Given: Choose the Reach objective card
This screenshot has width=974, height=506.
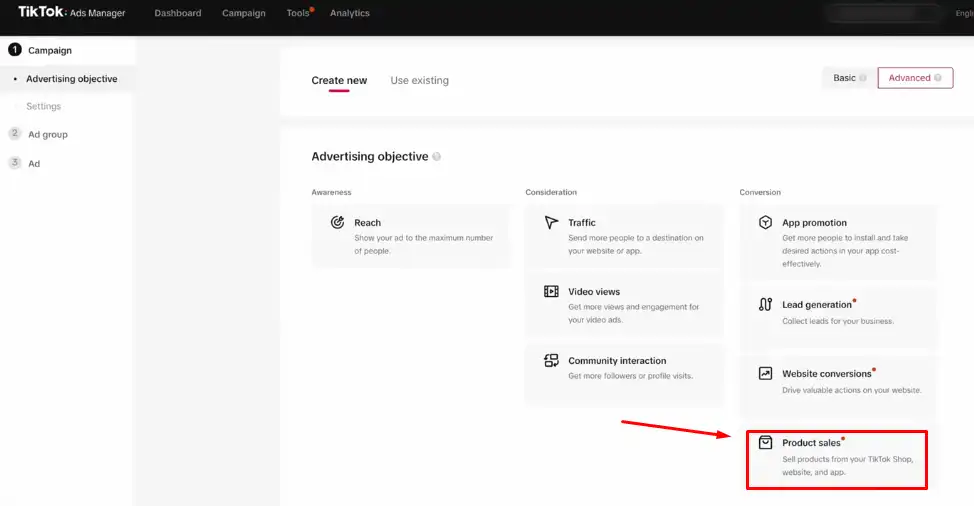Looking at the screenshot, I should [x=412, y=237].
